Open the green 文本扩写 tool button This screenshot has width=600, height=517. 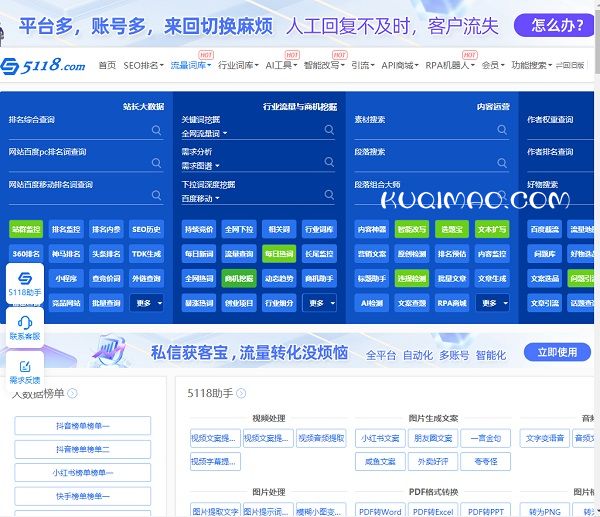pyautogui.click(x=492, y=229)
